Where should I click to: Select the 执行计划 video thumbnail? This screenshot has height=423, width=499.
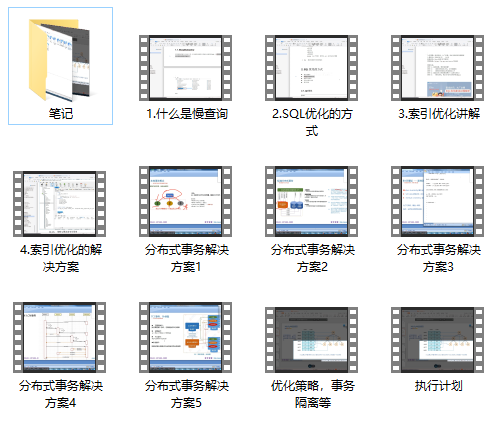tap(437, 340)
